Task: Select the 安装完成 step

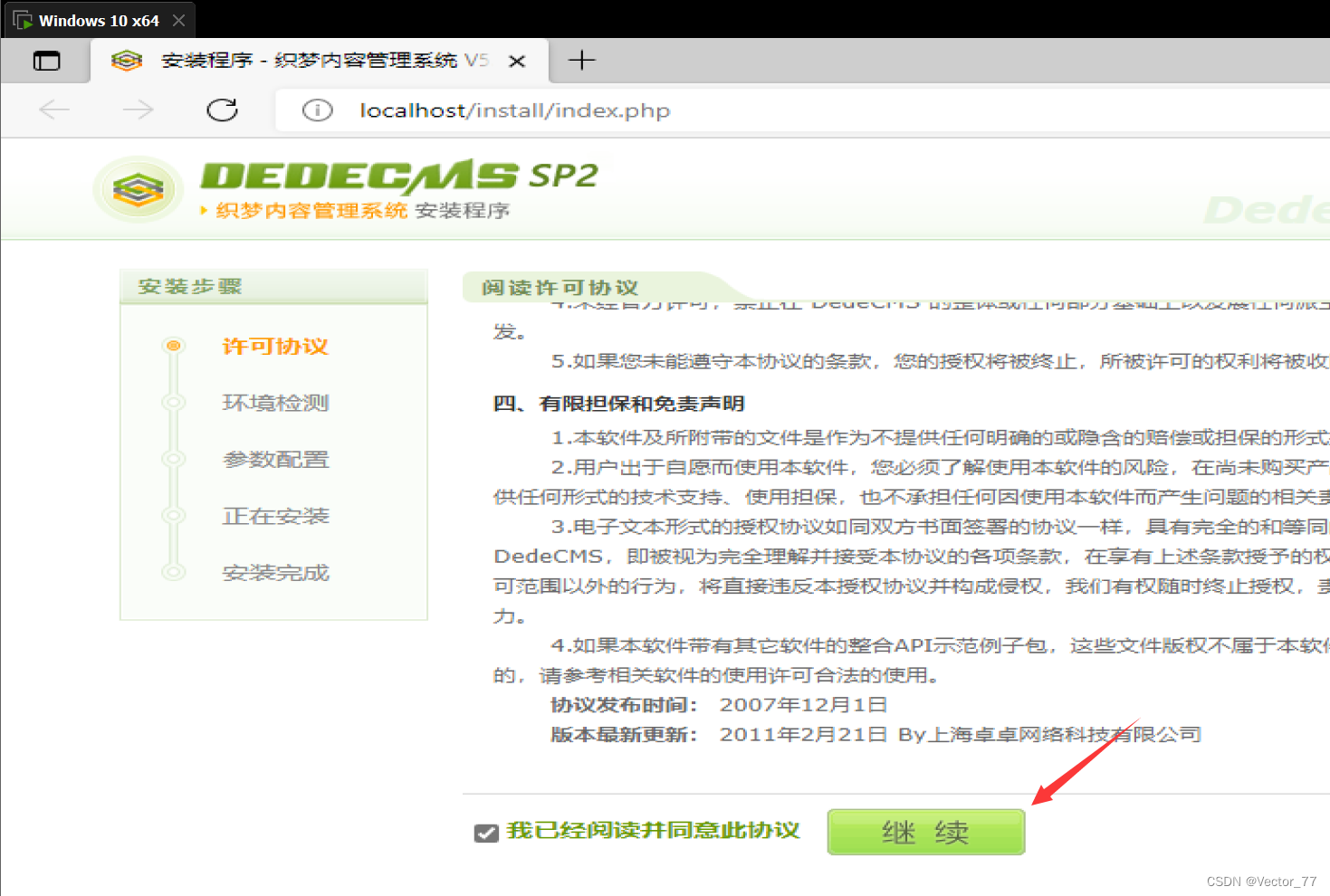Action: pyautogui.click(x=275, y=573)
